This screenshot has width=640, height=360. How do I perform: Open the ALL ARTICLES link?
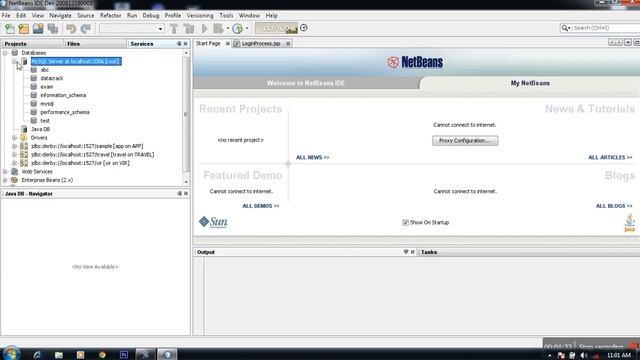click(610, 157)
